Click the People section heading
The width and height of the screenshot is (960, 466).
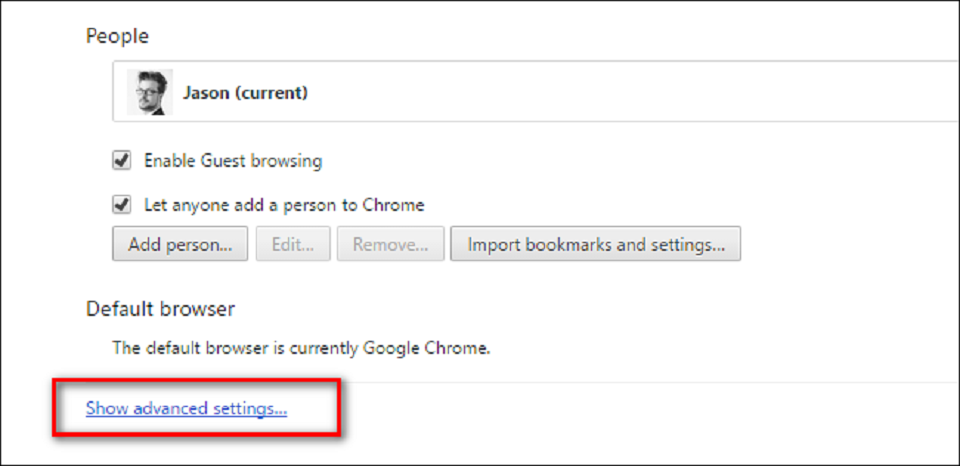click(117, 36)
